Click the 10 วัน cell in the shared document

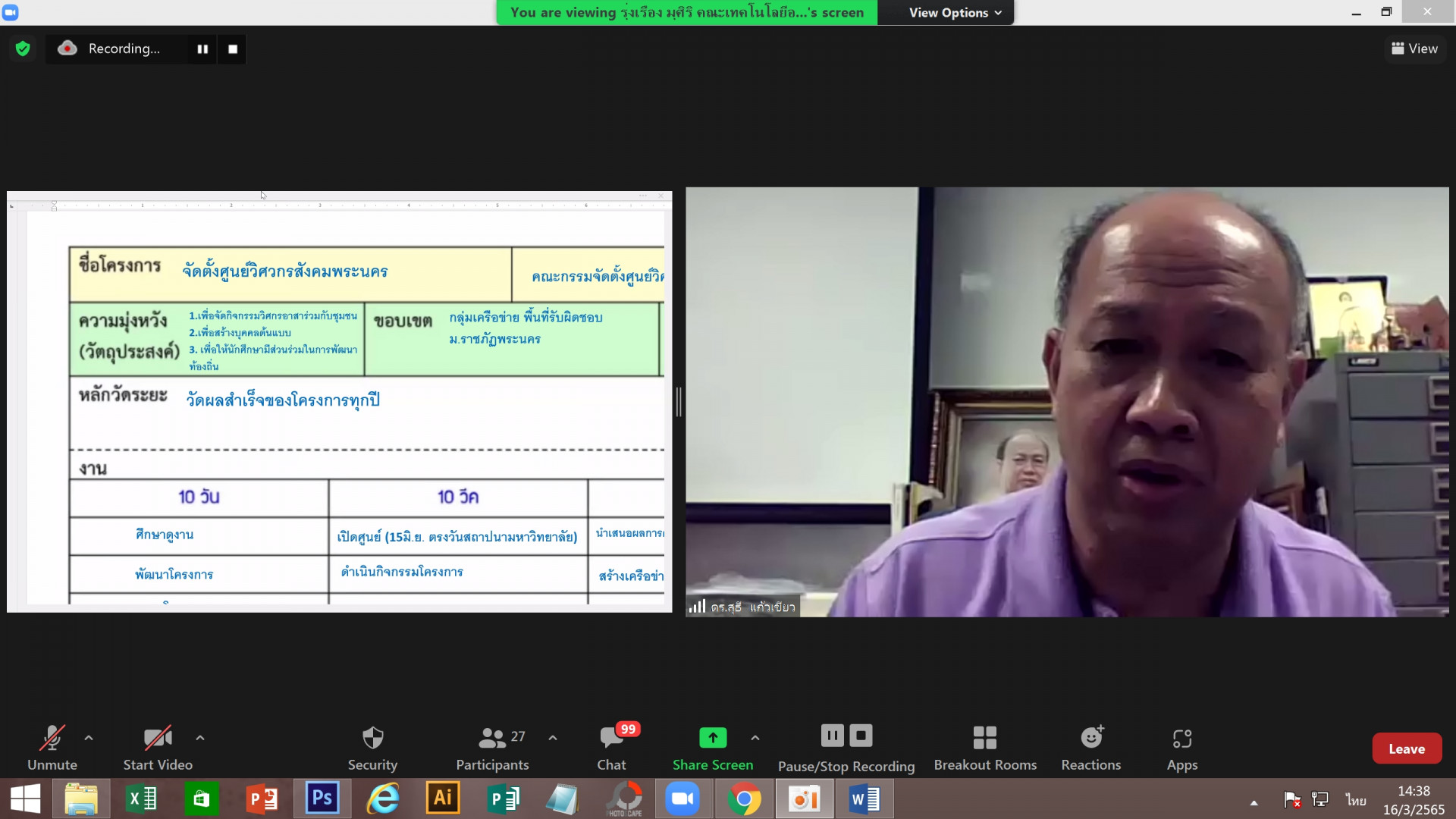(x=199, y=497)
